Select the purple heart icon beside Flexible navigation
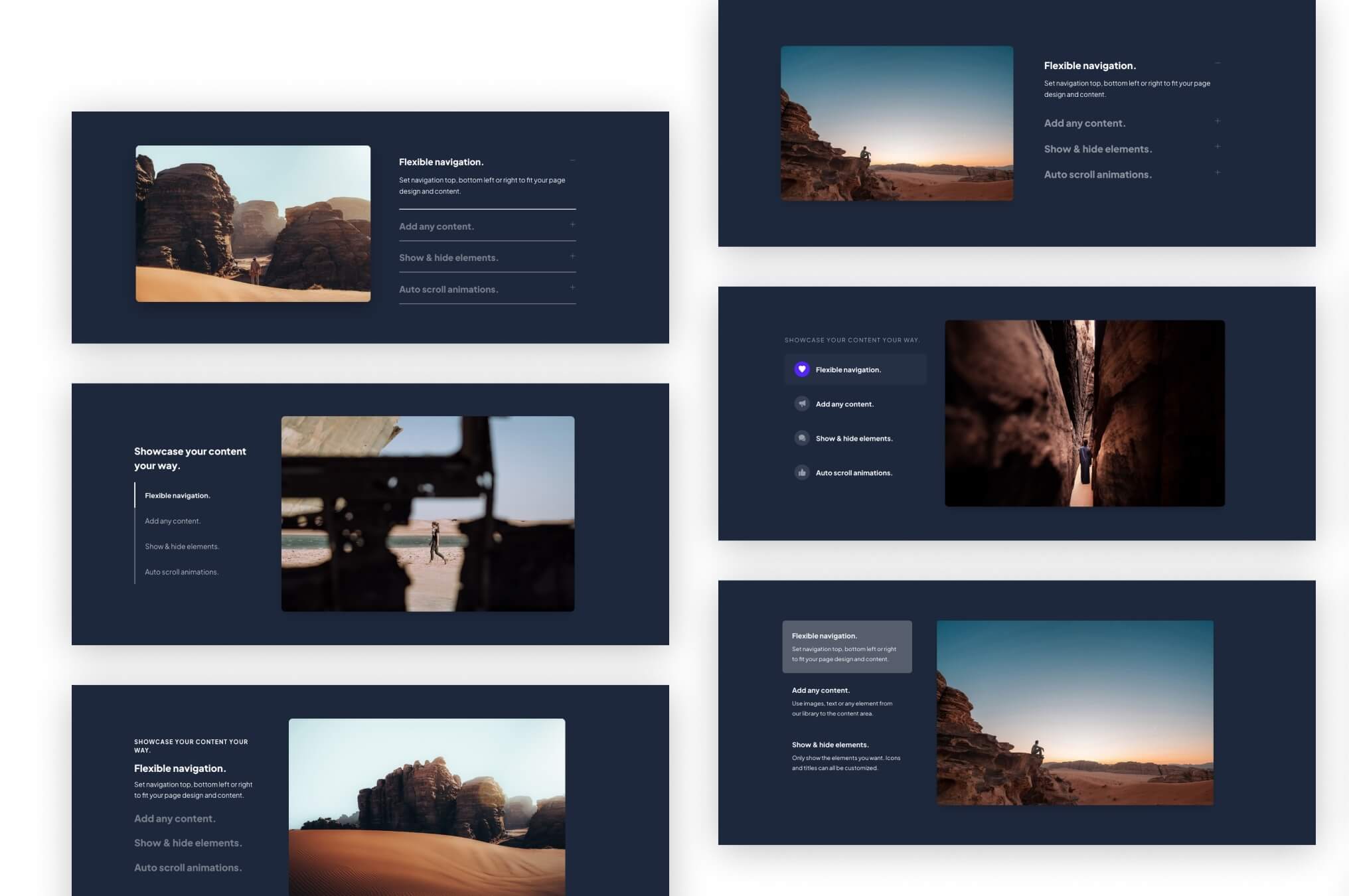The width and height of the screenshot is (1349, 896). pyautogui.click(x=802, y=369)
